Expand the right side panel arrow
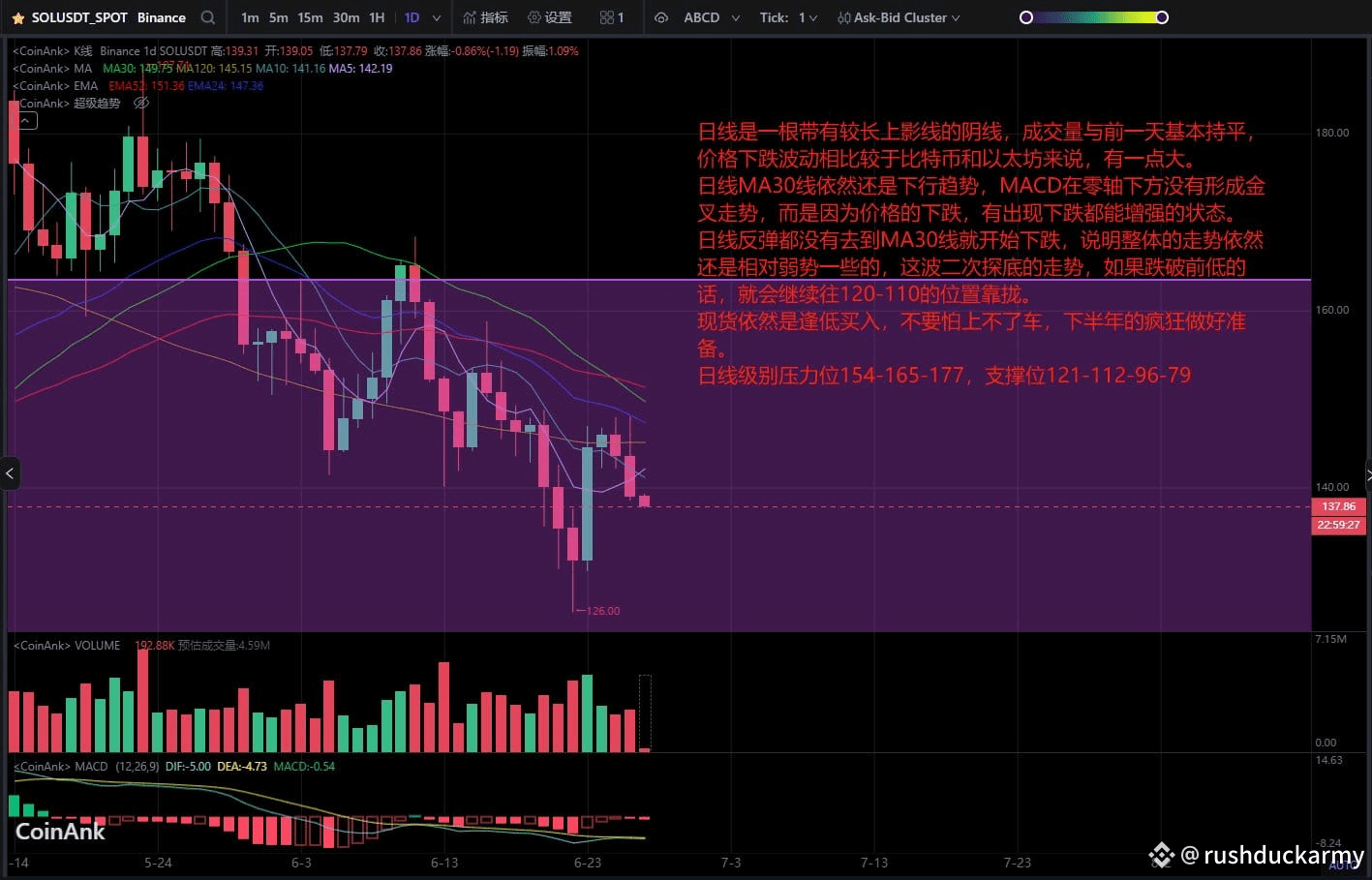 pos(1367,474)
